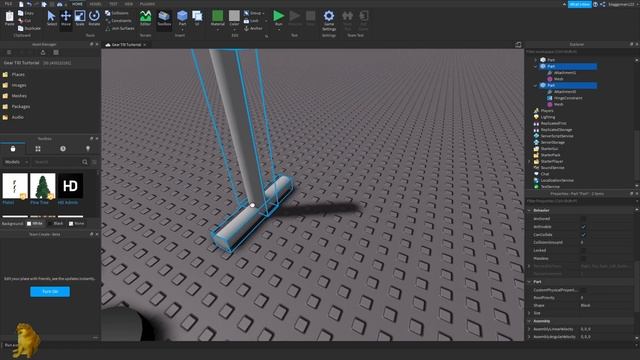
Task: Select the Pine Tree toolbox thumbnail
Action: (43, 186)
